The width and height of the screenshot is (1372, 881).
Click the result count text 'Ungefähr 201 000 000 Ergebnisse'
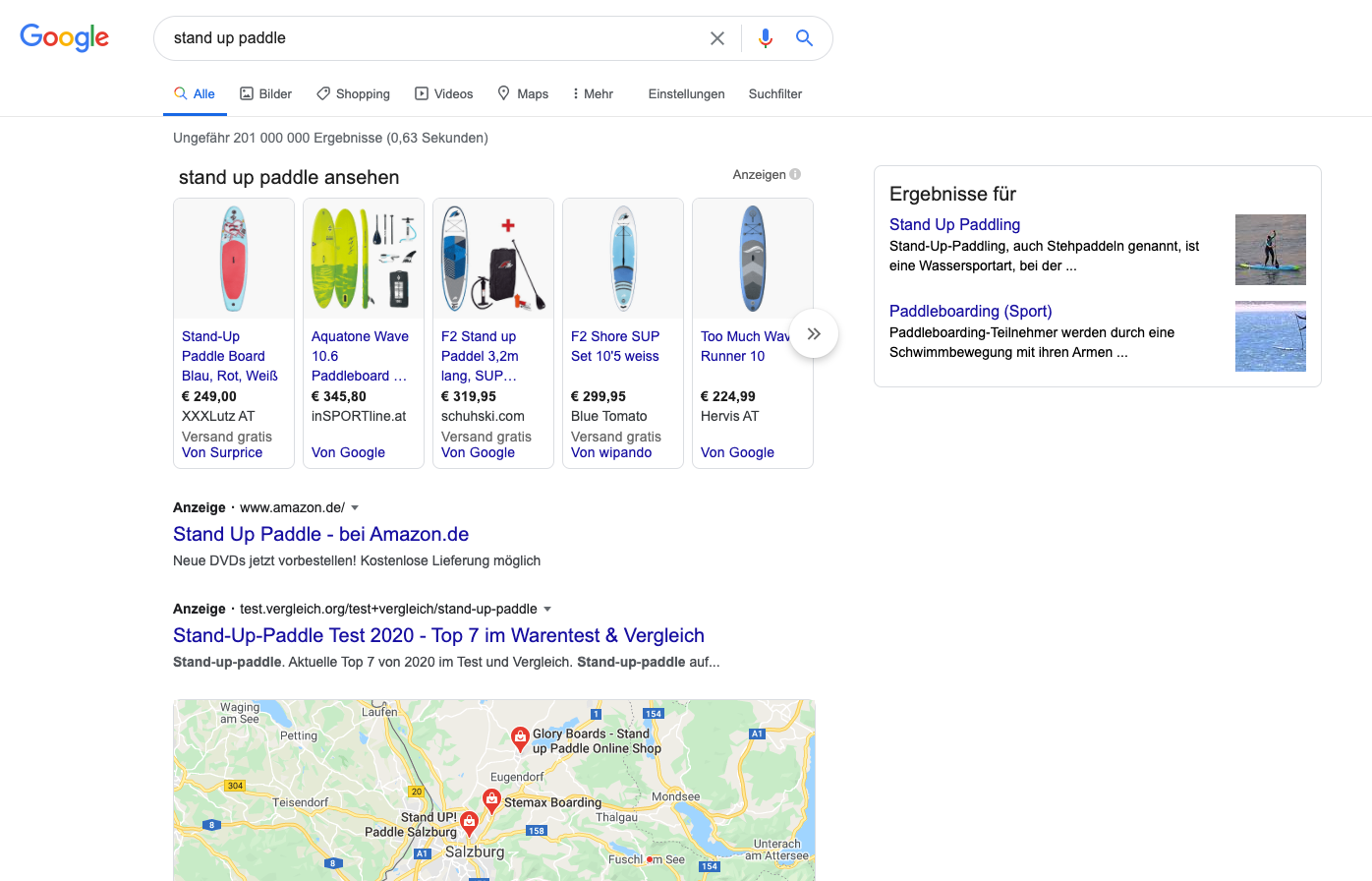(278, 138)
